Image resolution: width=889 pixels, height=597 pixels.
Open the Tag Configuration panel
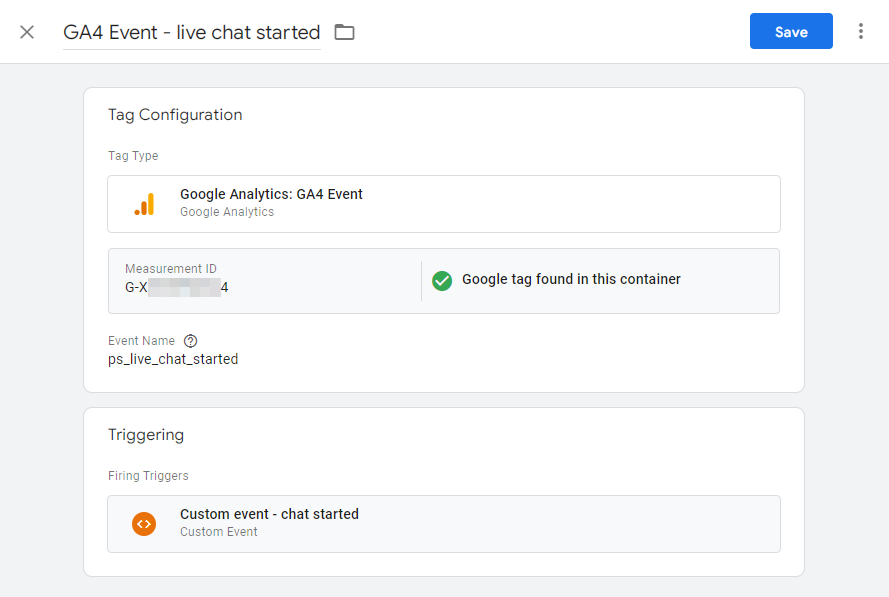click(175, 114)
